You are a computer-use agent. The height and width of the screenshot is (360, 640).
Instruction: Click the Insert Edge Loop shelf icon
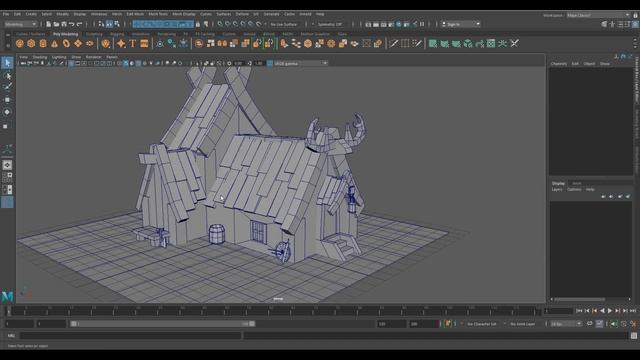(405, 43)
